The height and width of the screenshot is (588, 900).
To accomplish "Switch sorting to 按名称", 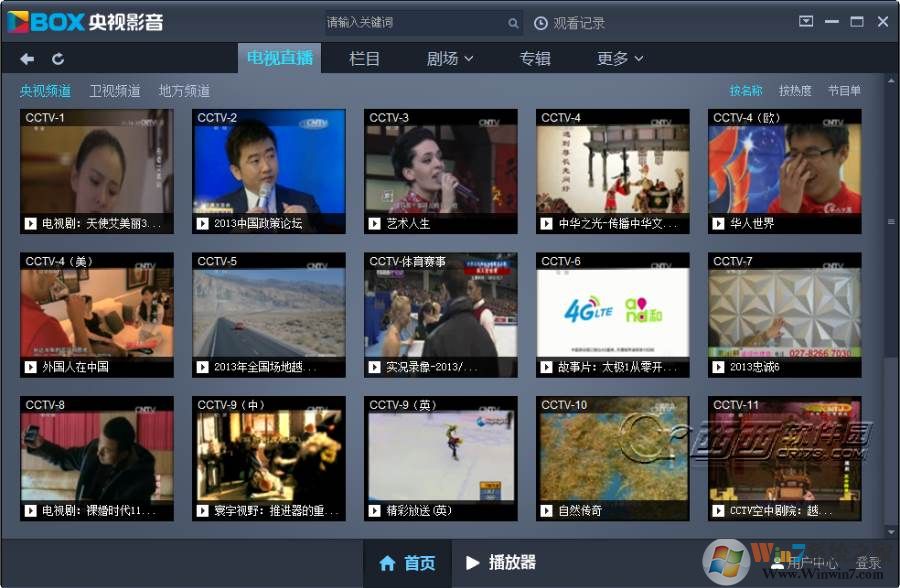I will click(746, 90).
